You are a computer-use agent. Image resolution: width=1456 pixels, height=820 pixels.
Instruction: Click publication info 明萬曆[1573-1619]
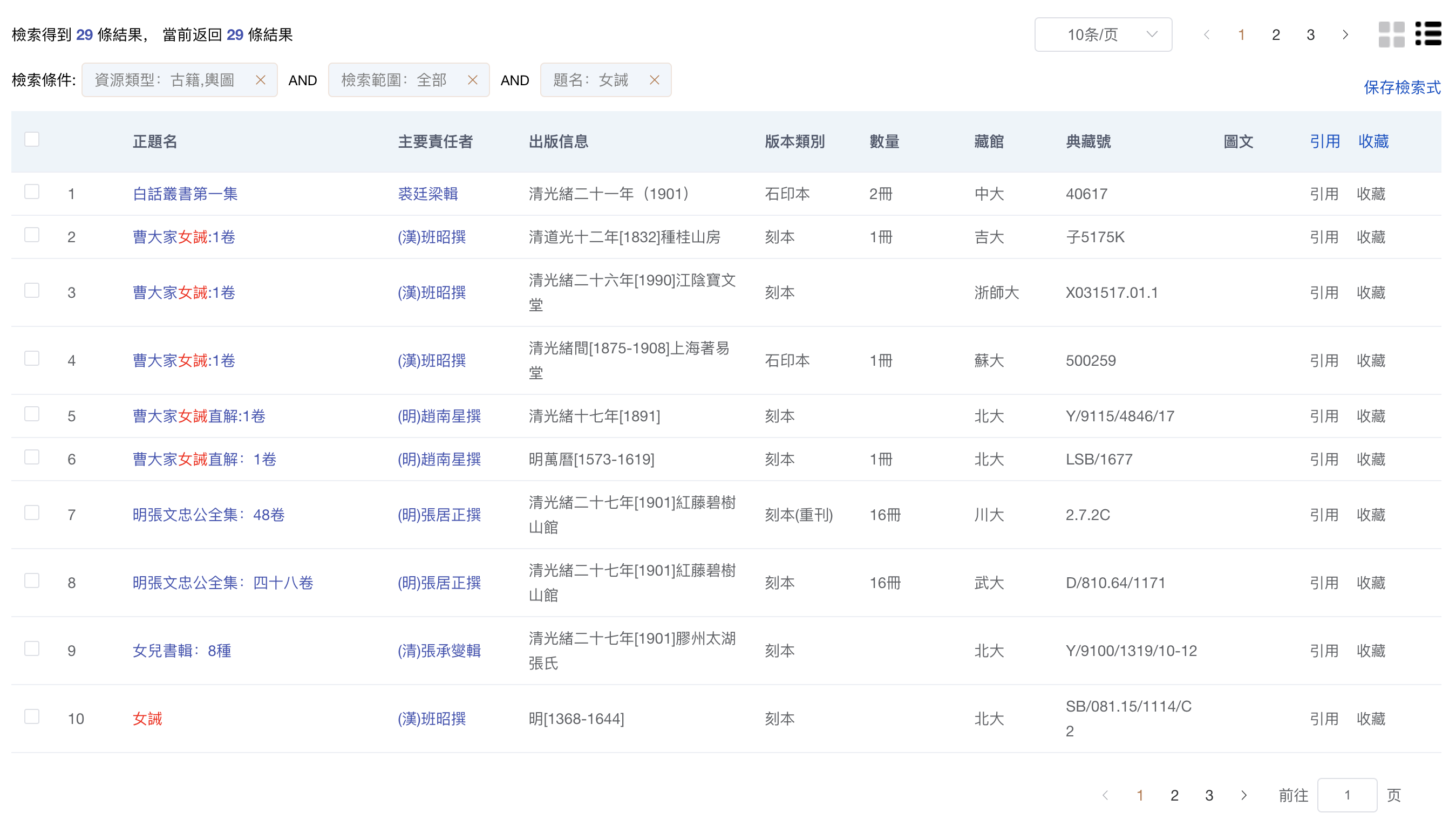click(x=591, y=459)
